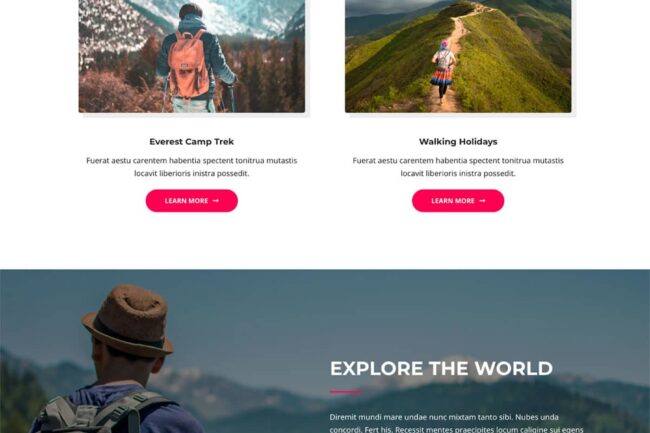Click the paragraph starting with Diremit mundi mare
The image size is (650, 433).
[x=456, y=423]
